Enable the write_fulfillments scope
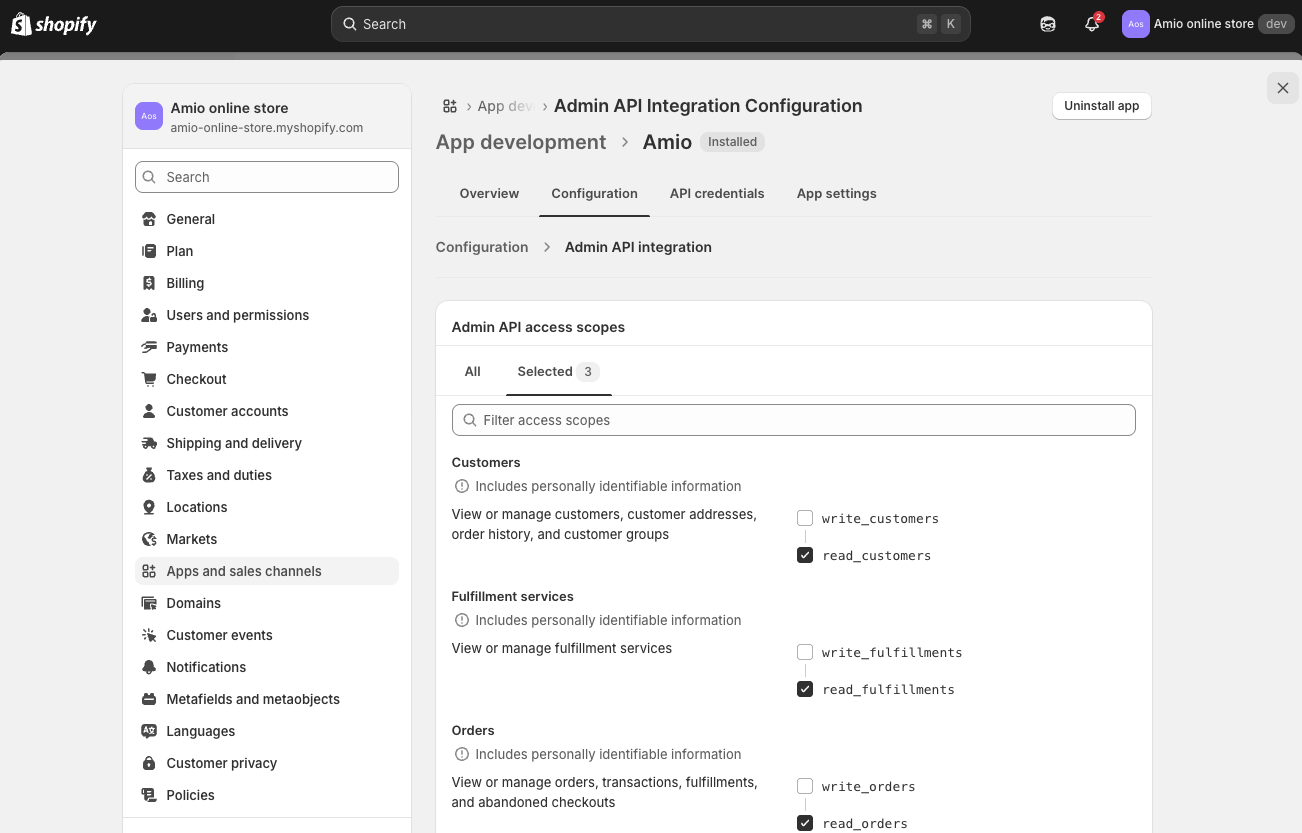This screenshot has width=1302, height=833. point(805,652)
